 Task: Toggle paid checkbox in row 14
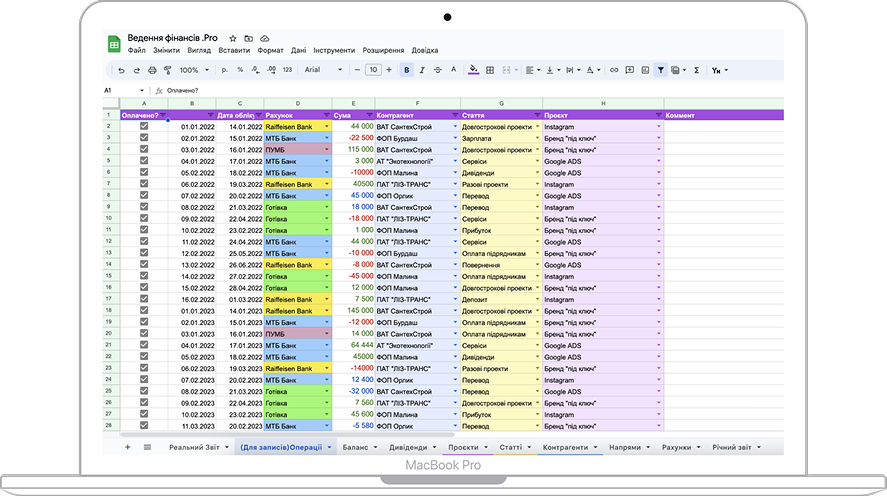(x=144, y=264)
